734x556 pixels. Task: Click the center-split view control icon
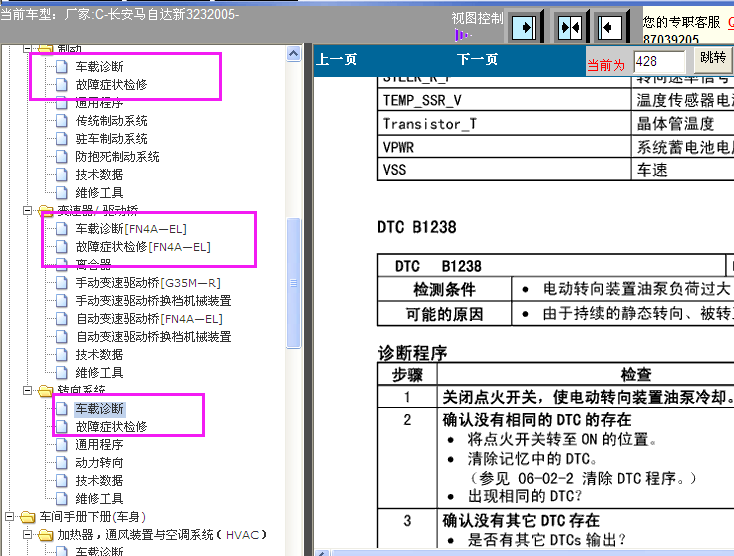570,28
